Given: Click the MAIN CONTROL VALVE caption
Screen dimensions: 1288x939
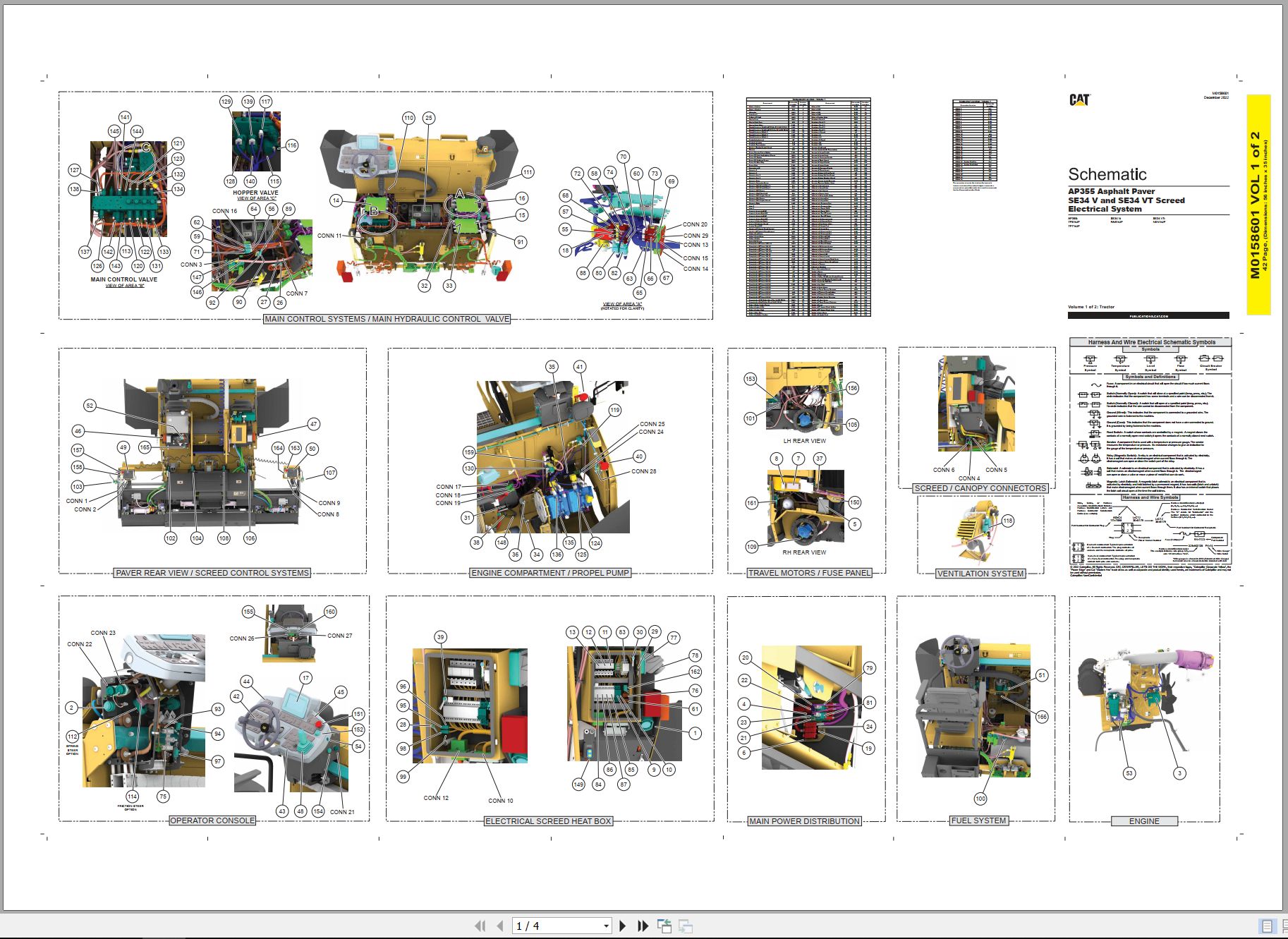Looking at the screenshot, I should point(124,279).
